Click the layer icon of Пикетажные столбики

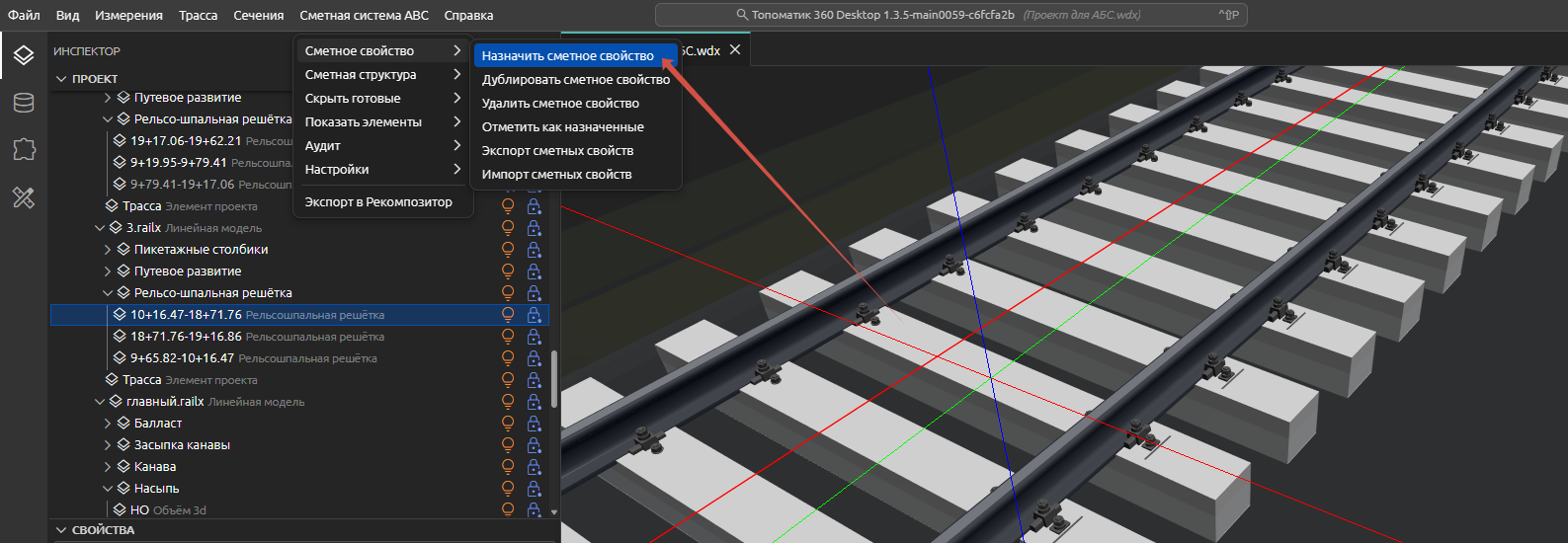(x=124, y=250)
